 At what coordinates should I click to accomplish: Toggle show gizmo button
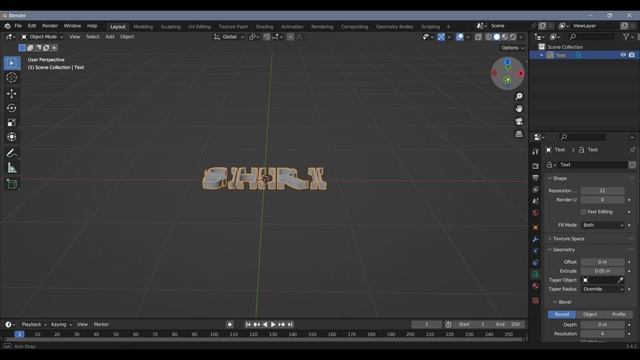click(x=441, y=37)
